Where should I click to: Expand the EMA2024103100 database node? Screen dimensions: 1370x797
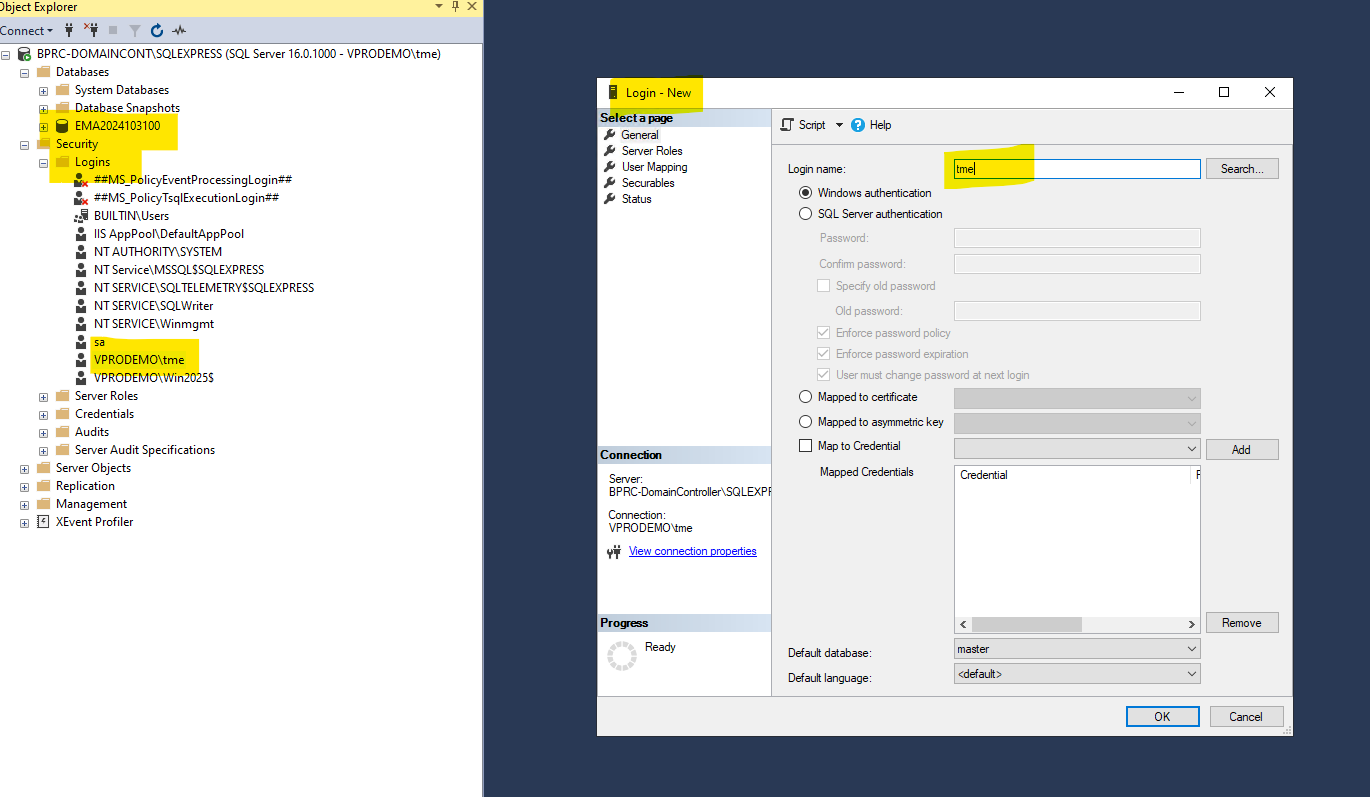(x=42, y=126)
